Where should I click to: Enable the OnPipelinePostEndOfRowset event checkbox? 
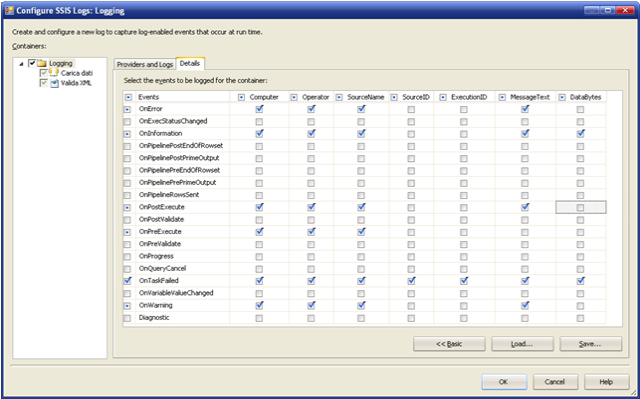click(x=127, y=146)
